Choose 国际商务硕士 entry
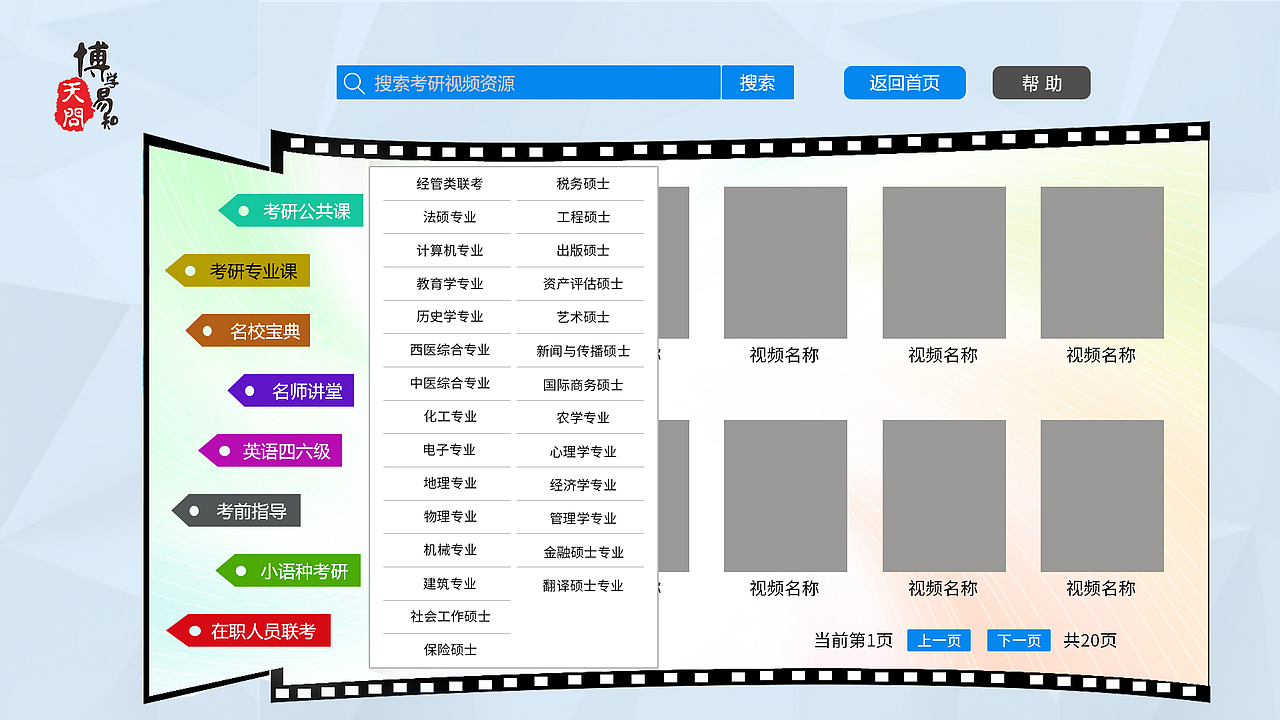 tap(583, 385)
